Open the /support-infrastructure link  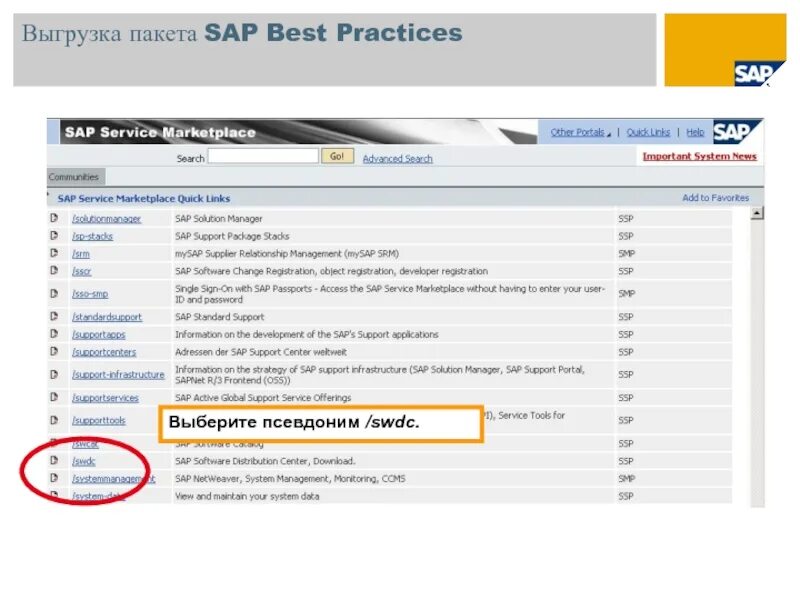(x=118, y=374)
